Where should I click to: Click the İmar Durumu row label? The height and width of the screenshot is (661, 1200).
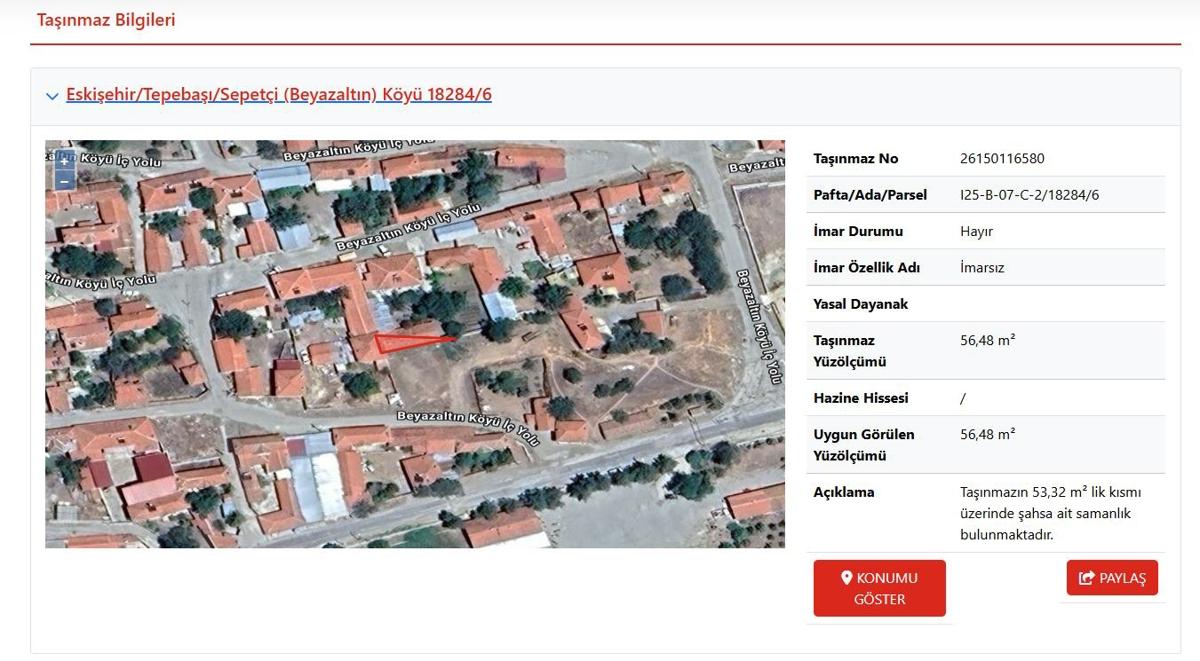(858, 231)
